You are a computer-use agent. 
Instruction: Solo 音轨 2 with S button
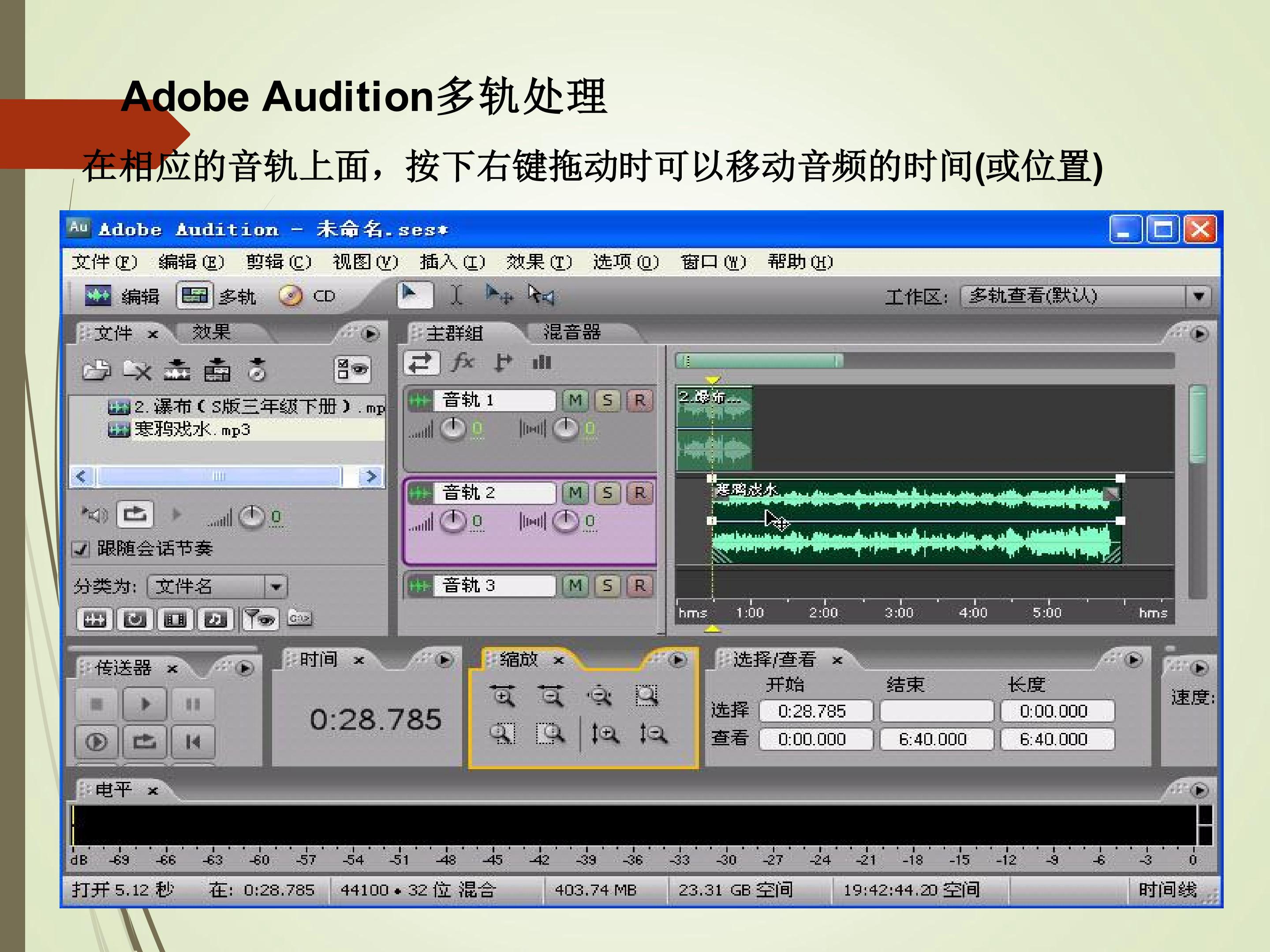point(608,493)
